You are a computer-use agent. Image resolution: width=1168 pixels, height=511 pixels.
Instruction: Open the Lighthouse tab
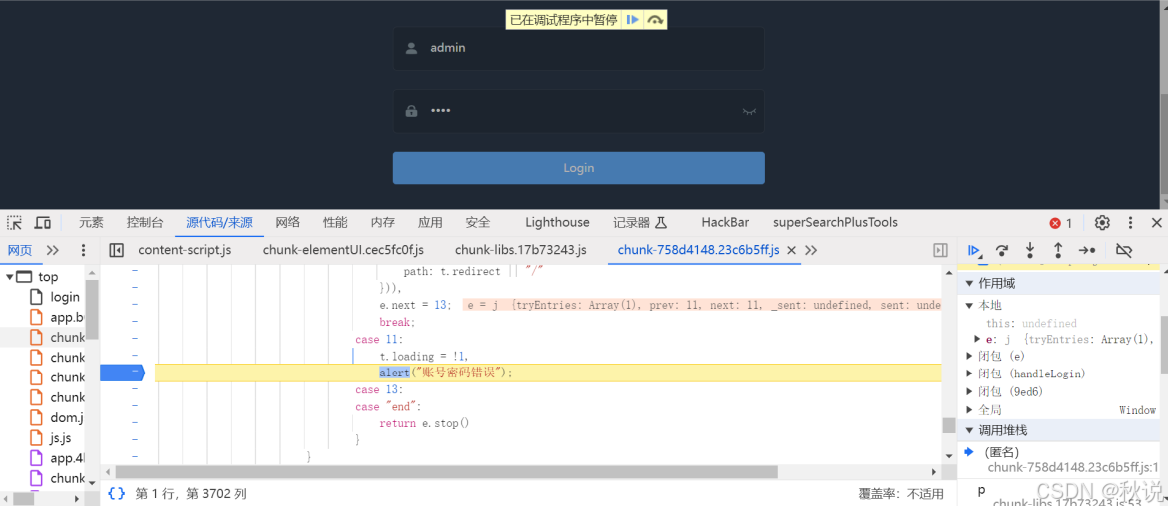557,222
